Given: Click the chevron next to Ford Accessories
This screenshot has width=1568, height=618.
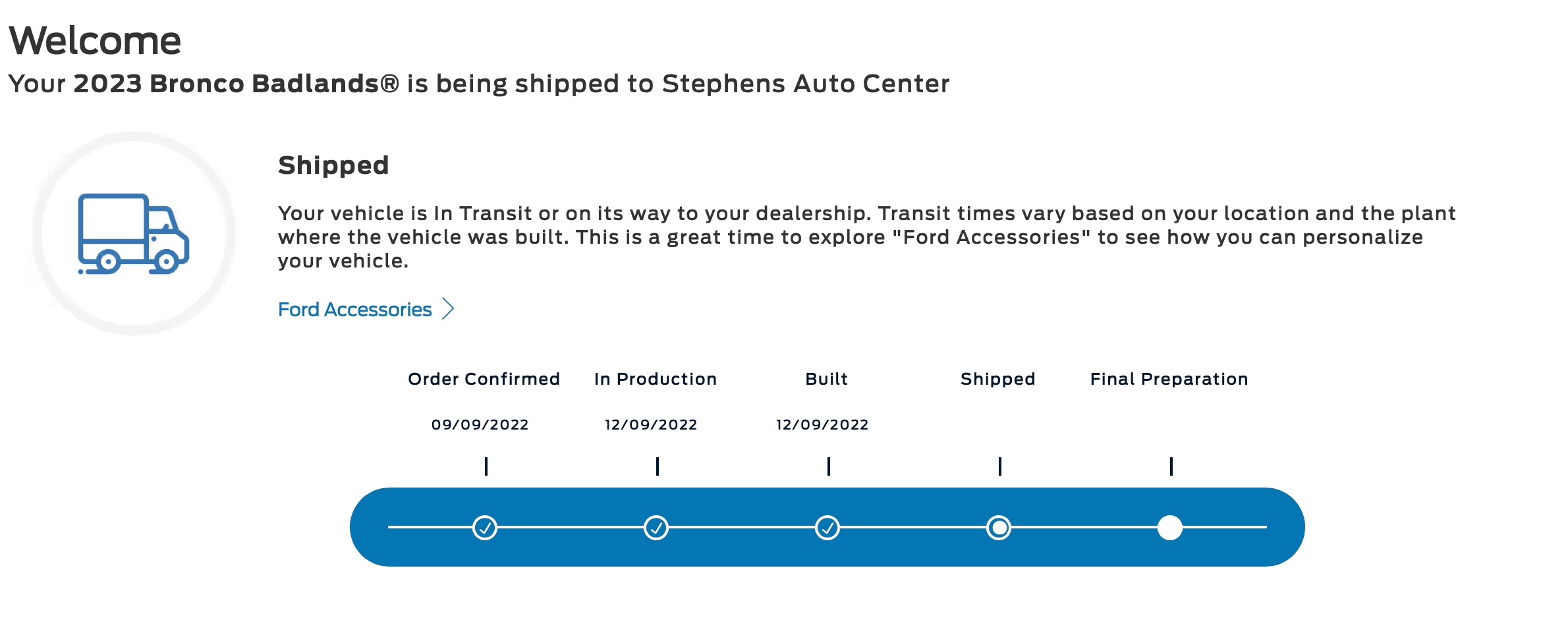Looking at the screenshot, I should click(448, 308).
